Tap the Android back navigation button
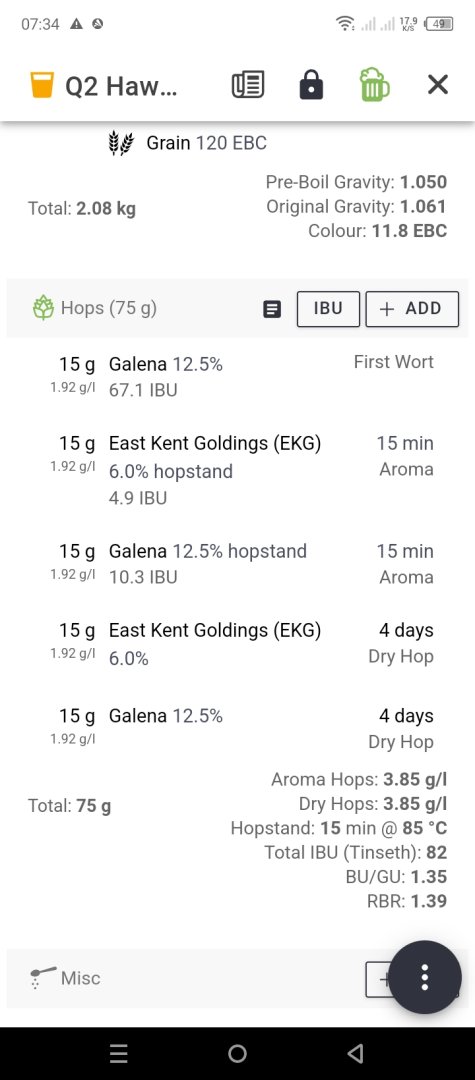The image size is (475, 1080). [355, 1053]
